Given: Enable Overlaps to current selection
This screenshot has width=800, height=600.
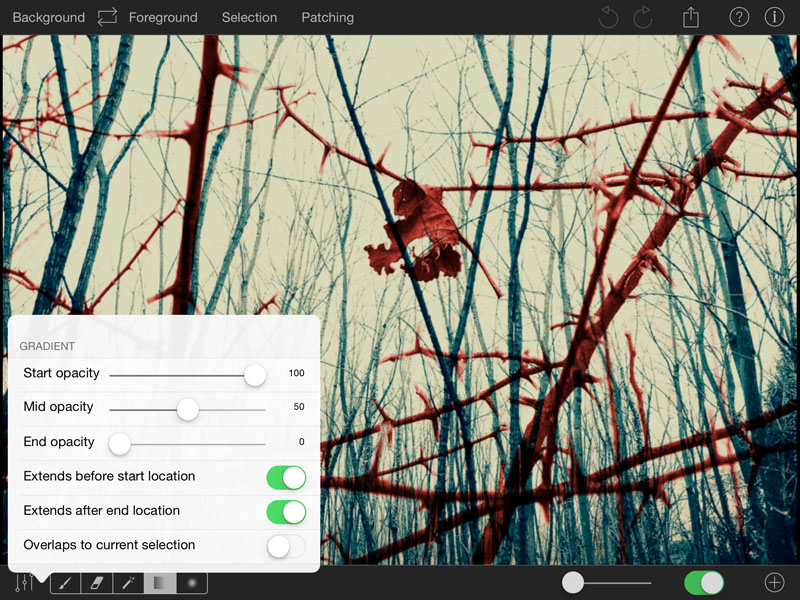Looking at the screenshot, I should [286, 546].
